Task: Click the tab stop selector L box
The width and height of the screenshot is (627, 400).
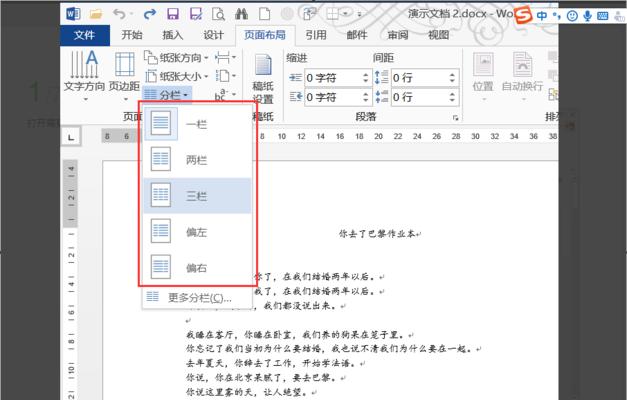Action: click(71, 136)
